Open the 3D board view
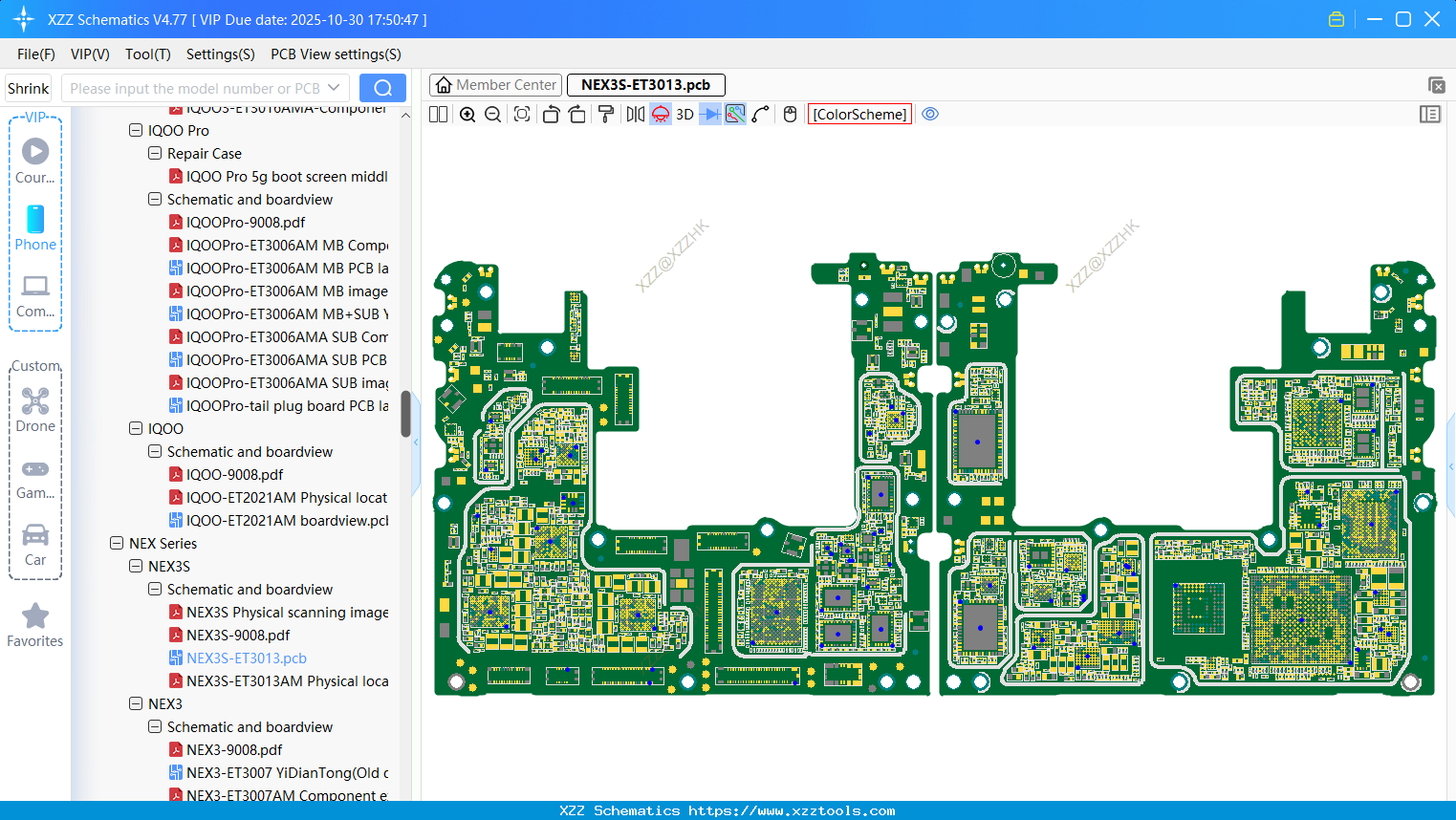 (685, 115)
